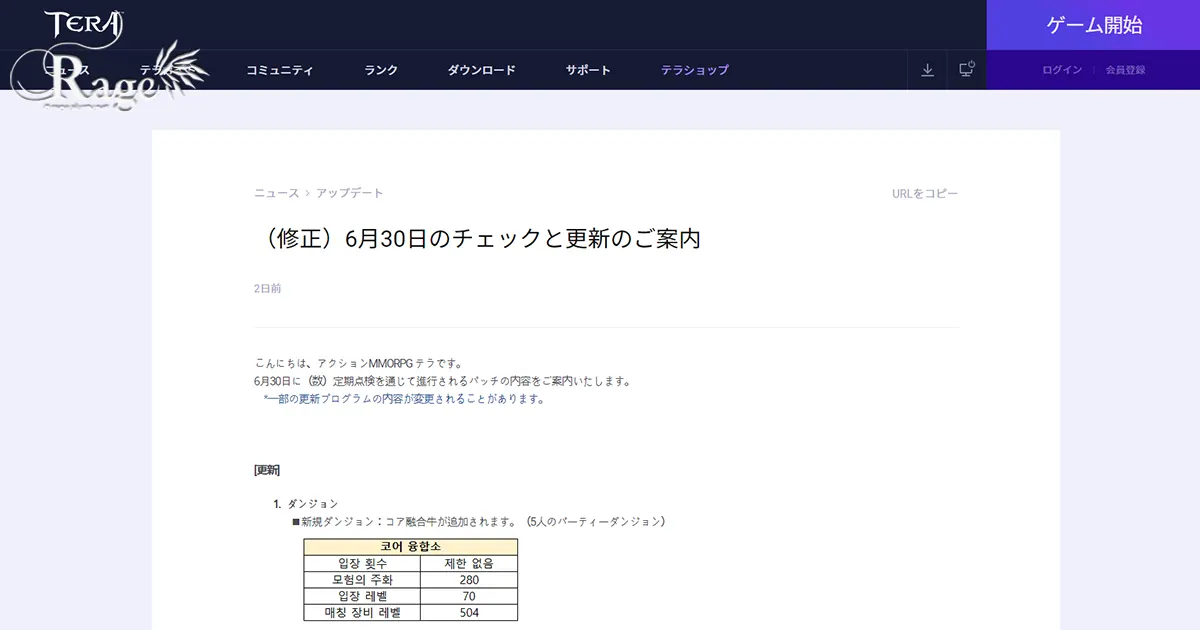Select ランク from the top navigation

[x=380, y=70]
